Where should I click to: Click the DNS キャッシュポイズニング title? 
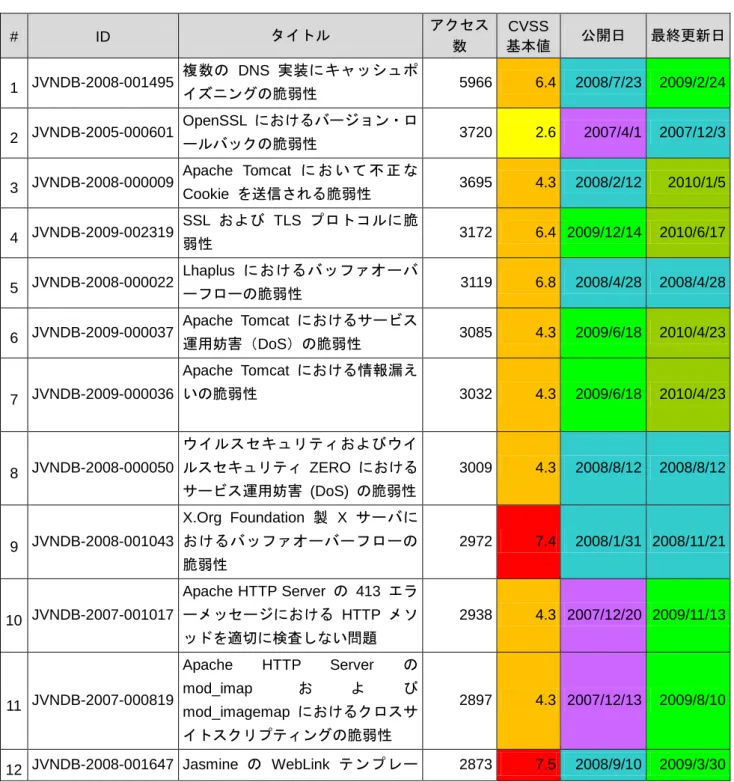tap(300, 82)
